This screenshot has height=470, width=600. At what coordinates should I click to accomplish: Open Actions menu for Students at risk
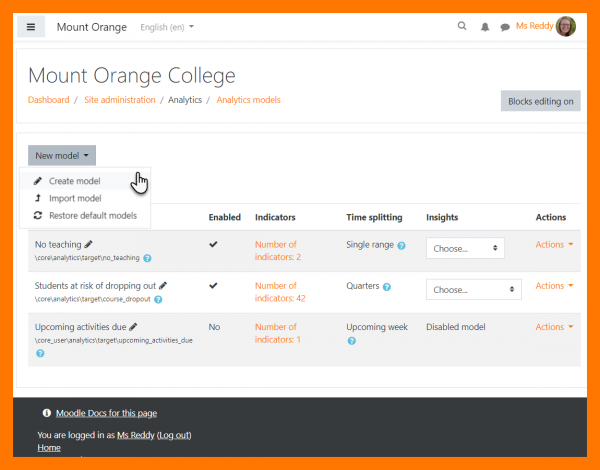pyautogui.click(x=554, y=286)
